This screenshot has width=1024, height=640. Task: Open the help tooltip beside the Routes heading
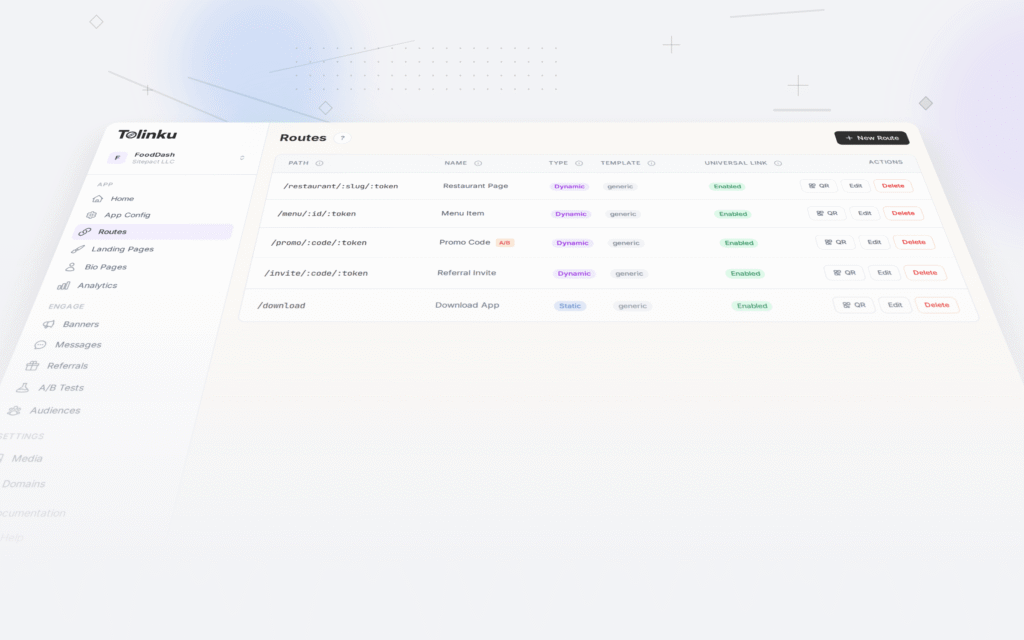[x=342, y=137]
